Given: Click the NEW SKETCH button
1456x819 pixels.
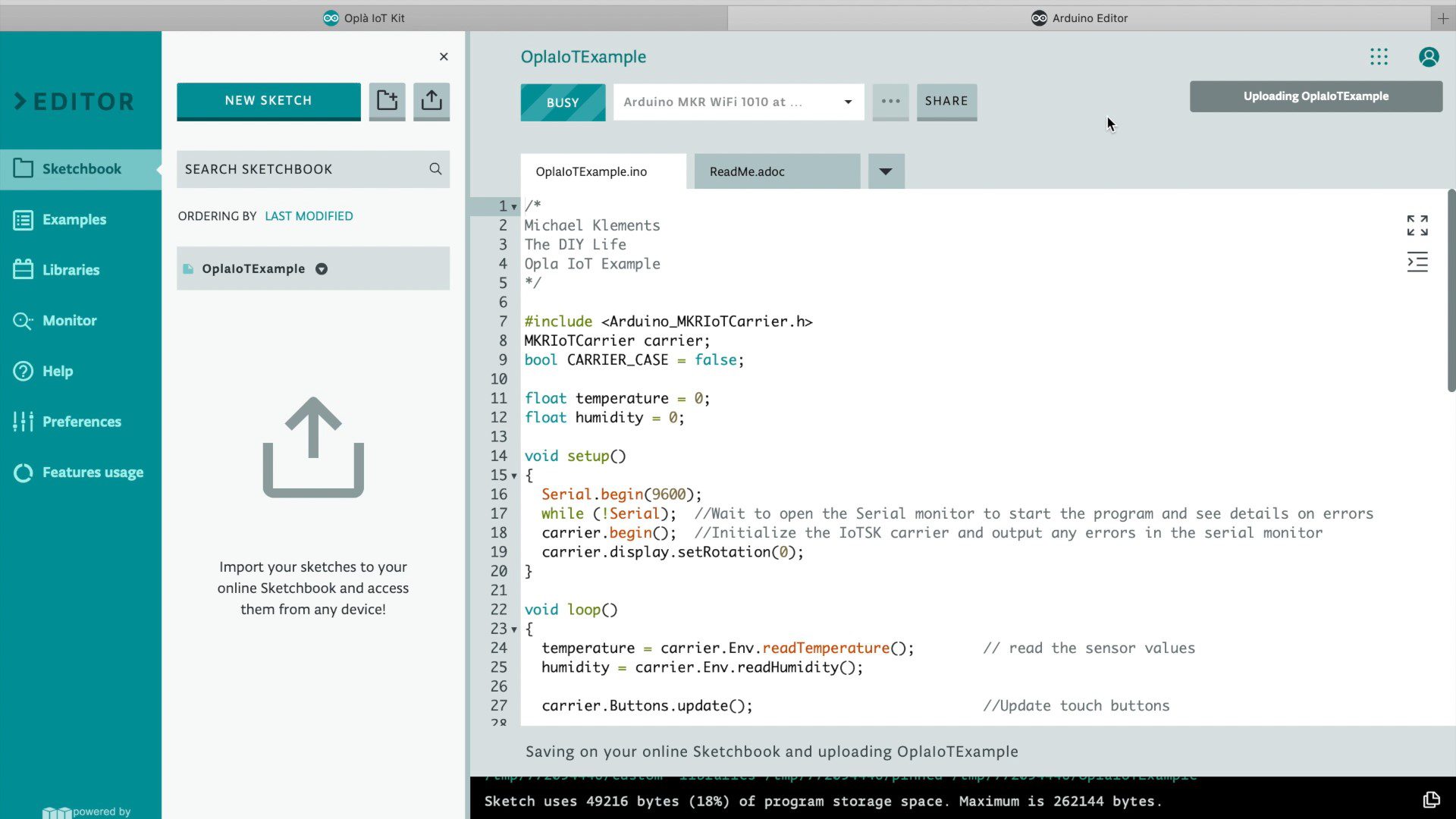Looking at the screenshot, I should [268, 101].
